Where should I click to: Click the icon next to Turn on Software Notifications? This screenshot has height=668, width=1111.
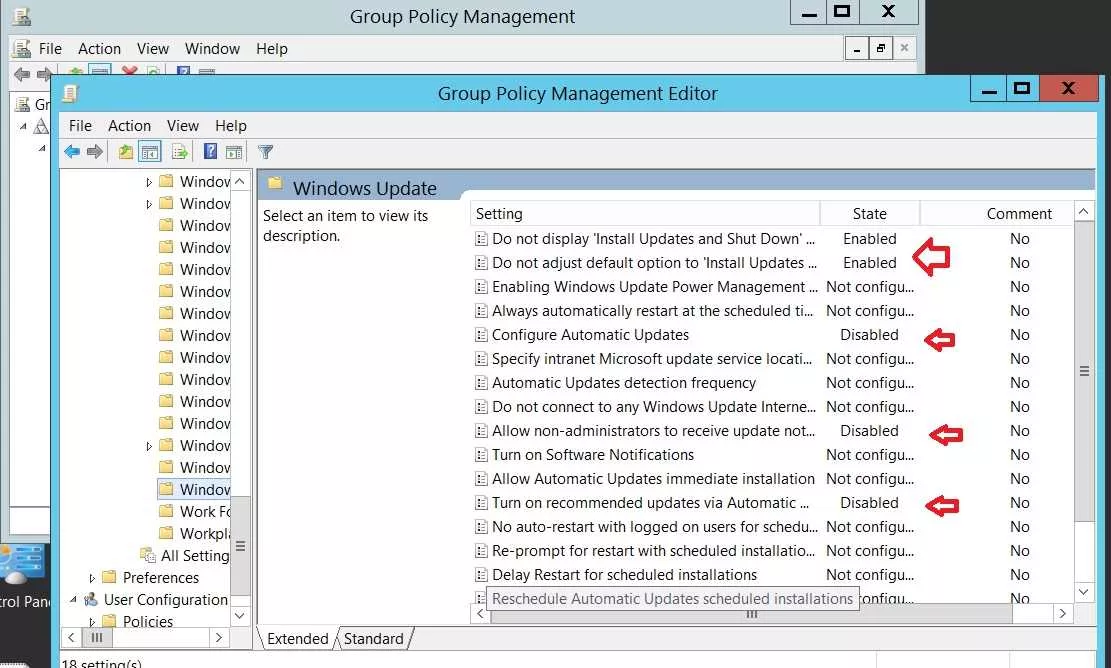pos(481,455)
